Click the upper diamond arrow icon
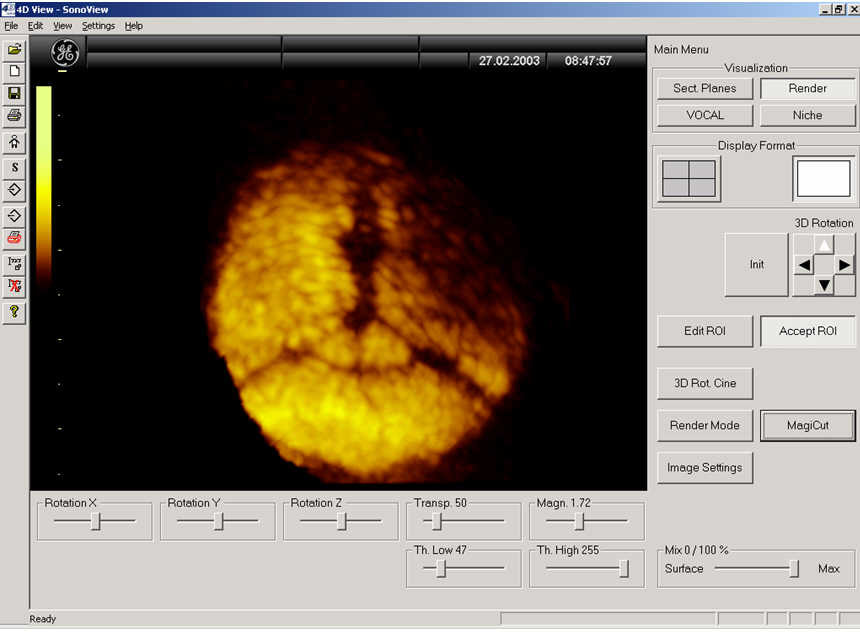 point(14,190)
